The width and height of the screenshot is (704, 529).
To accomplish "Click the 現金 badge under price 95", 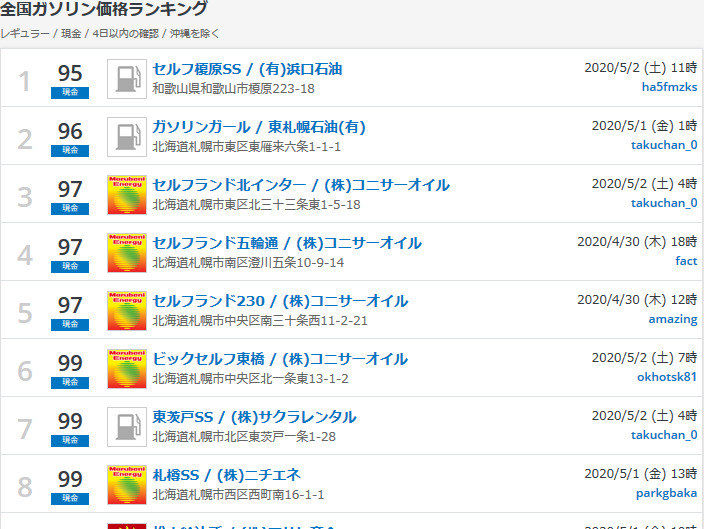I will pos(70,92).
